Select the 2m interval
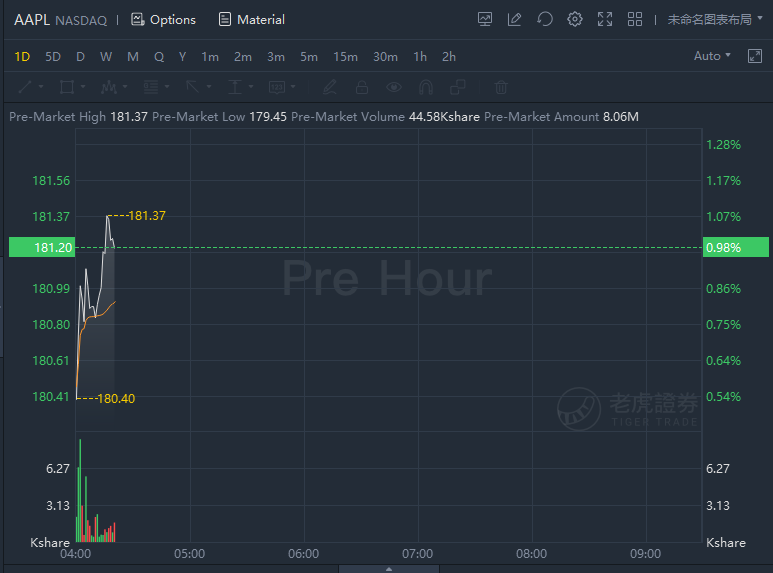This screenshot has height=573, width=773. (x=243, y=57)
